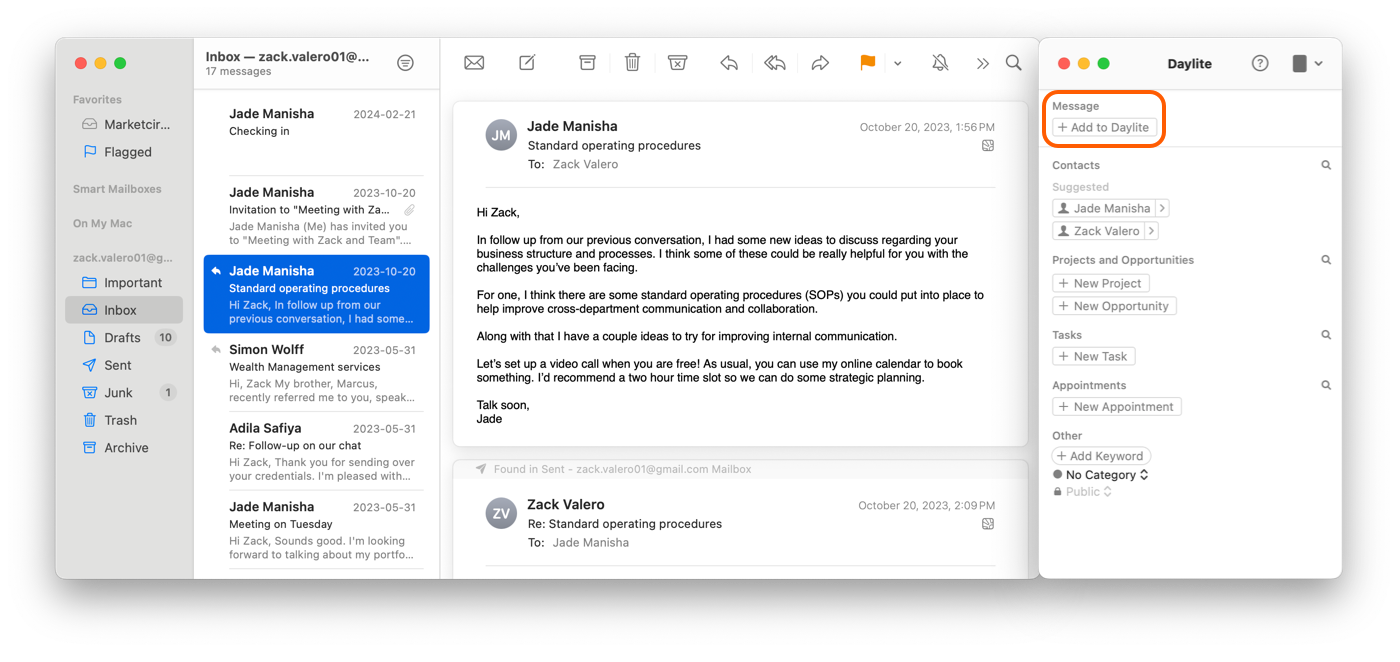
Task: Open the Daylite color panel menu
Action: coord(1307,63)
